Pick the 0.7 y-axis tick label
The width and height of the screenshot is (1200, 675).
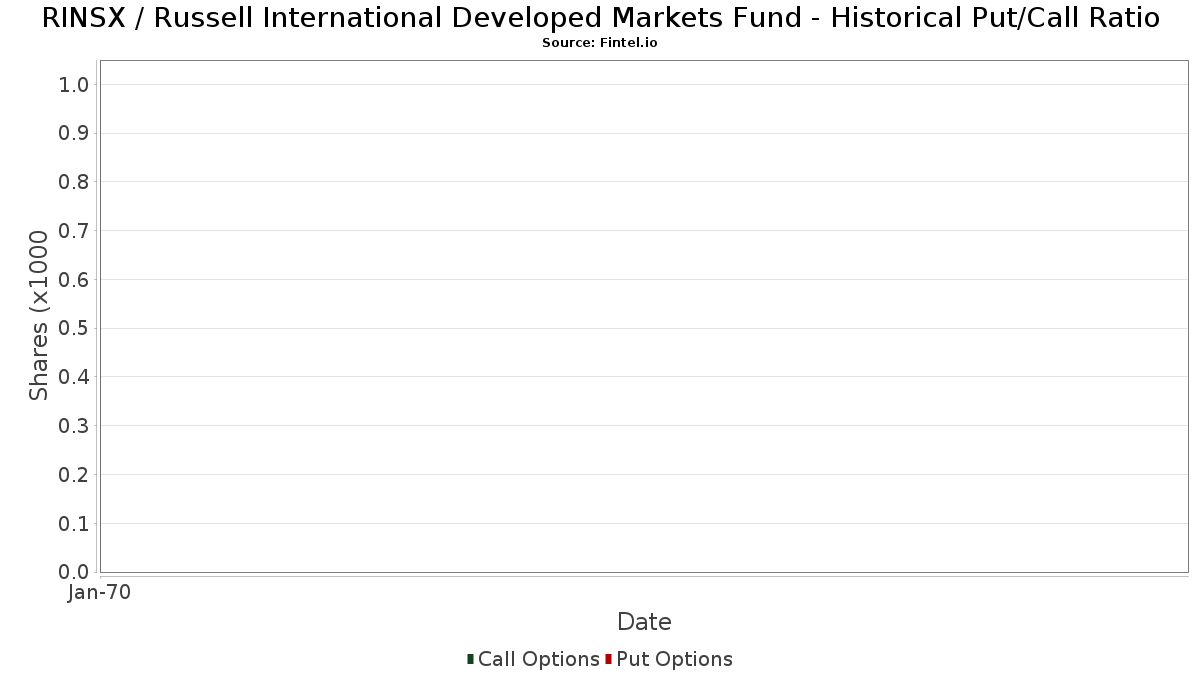pos(75,231)
